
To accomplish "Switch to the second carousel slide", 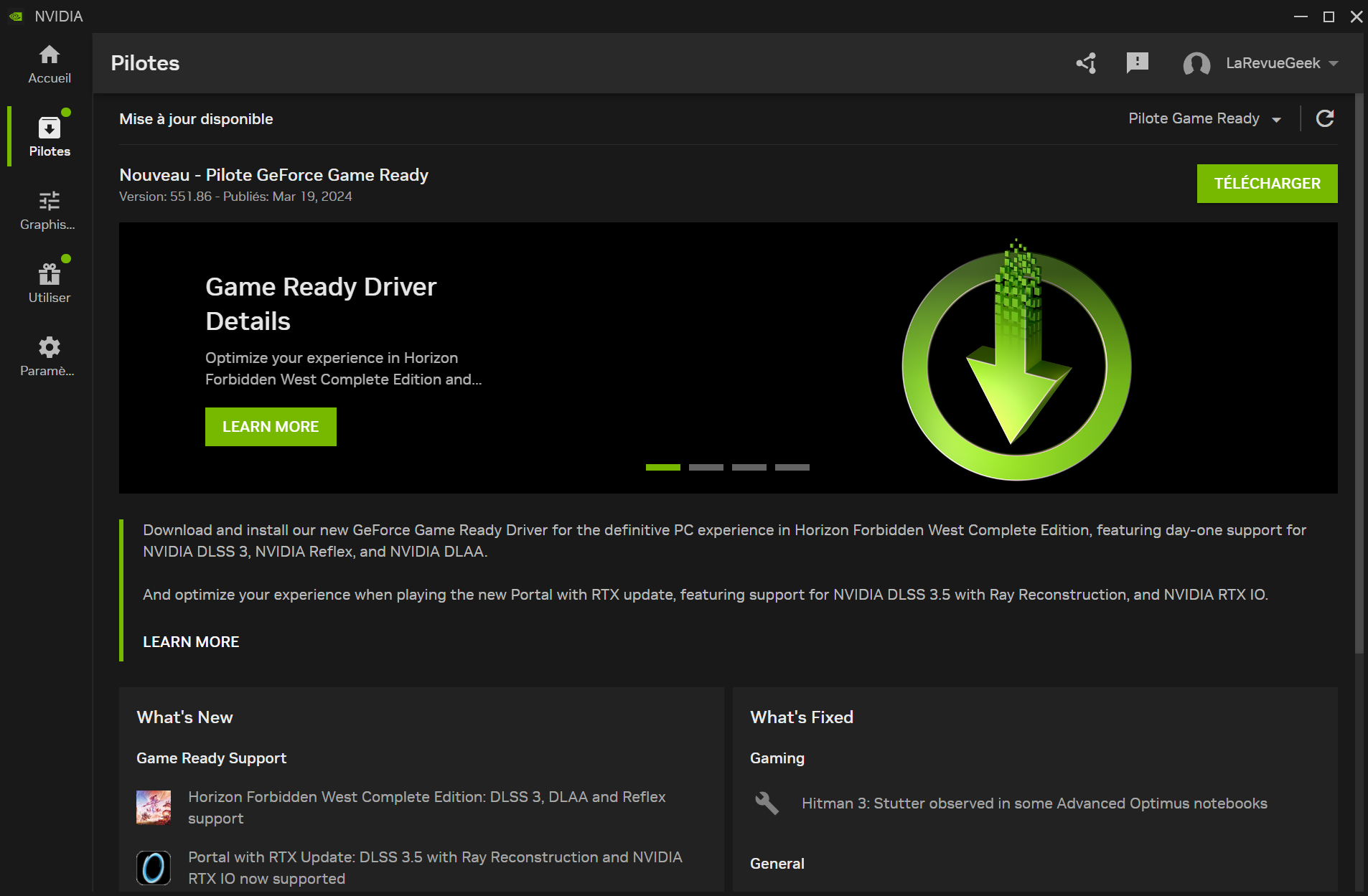I will (706, 468).
